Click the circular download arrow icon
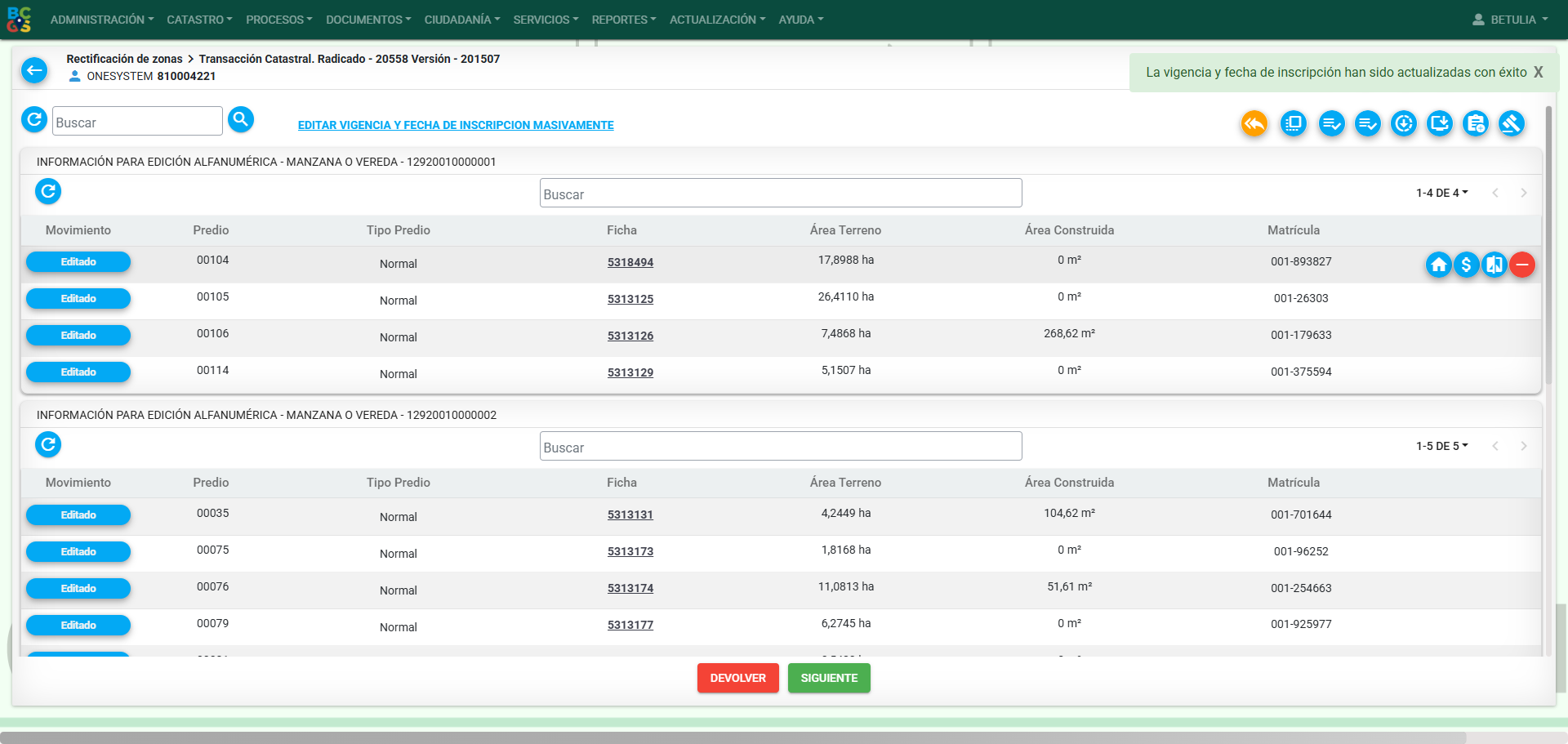1568x744 pixels. (x=1404, y=123)
